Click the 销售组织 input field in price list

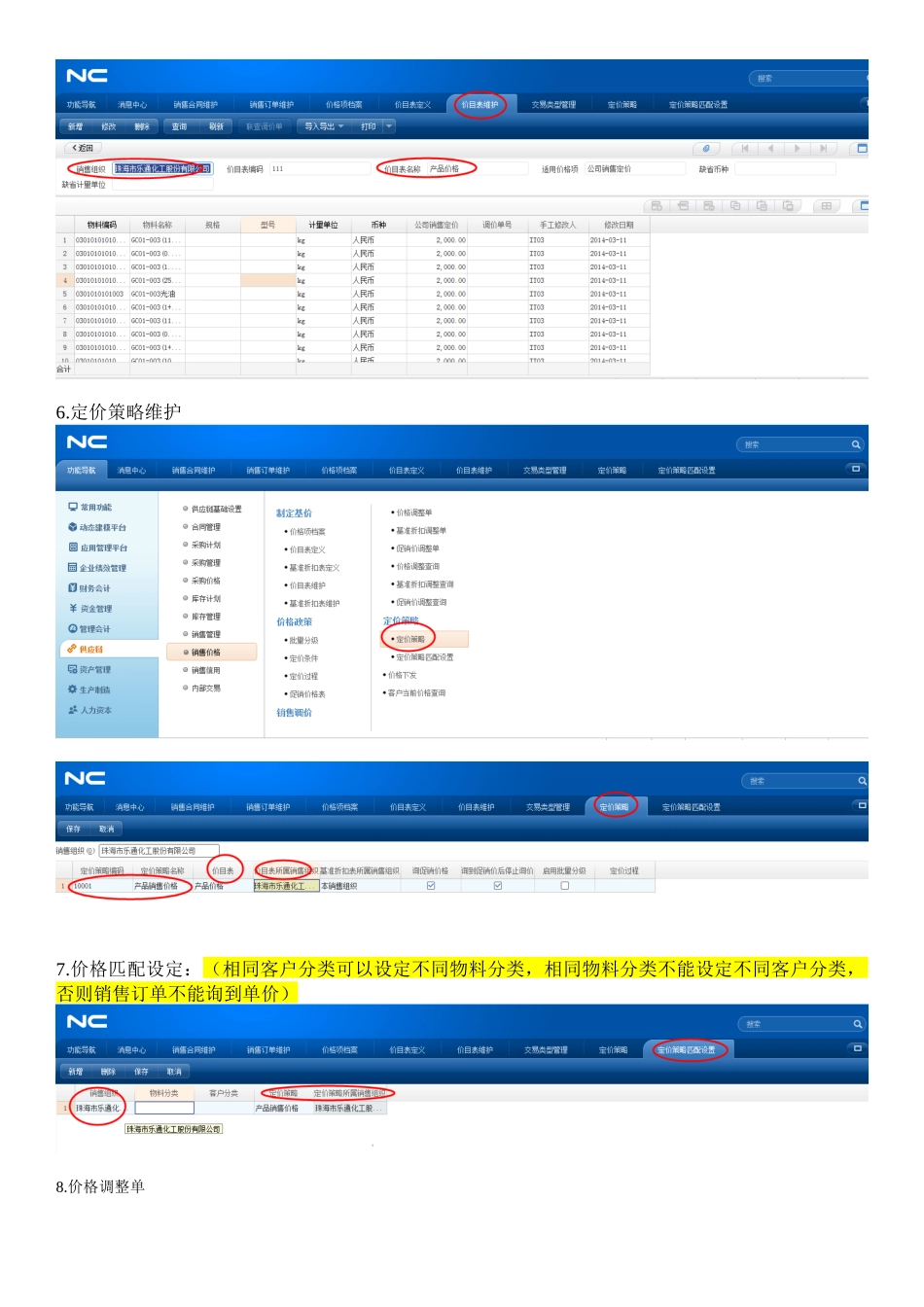(x=162, y=169)
